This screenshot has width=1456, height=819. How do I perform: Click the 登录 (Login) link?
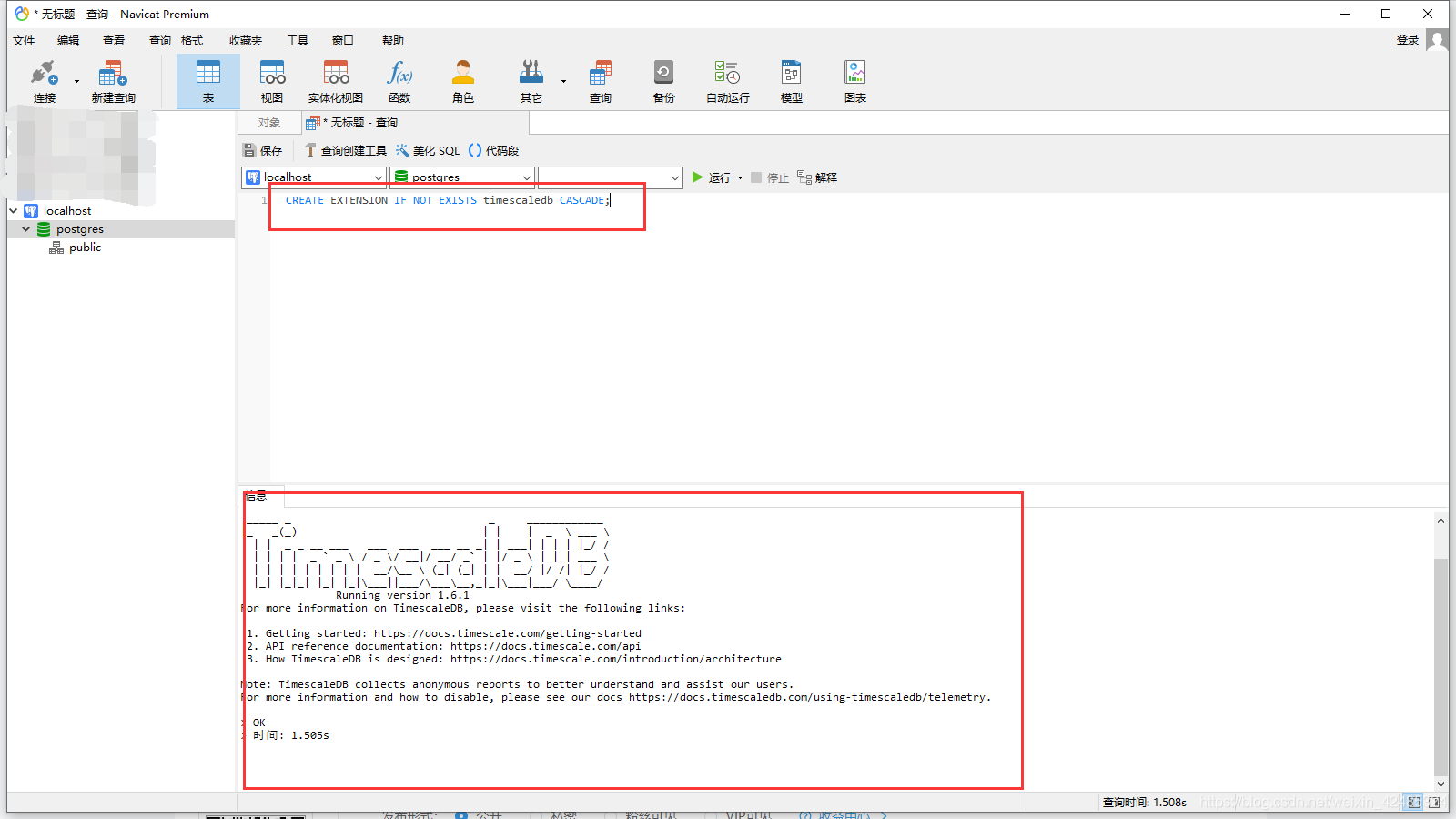pyautogui.click(x=1408, y=40)
